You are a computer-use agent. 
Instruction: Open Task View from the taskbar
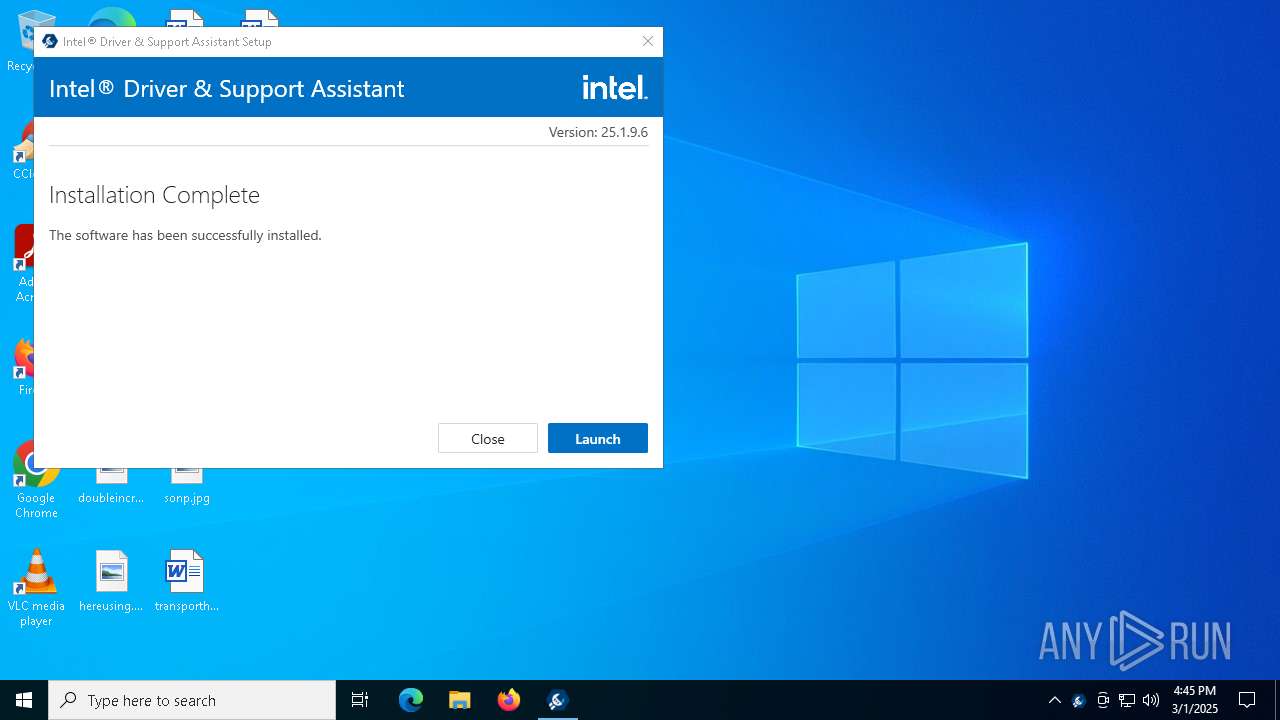(360, 700)
